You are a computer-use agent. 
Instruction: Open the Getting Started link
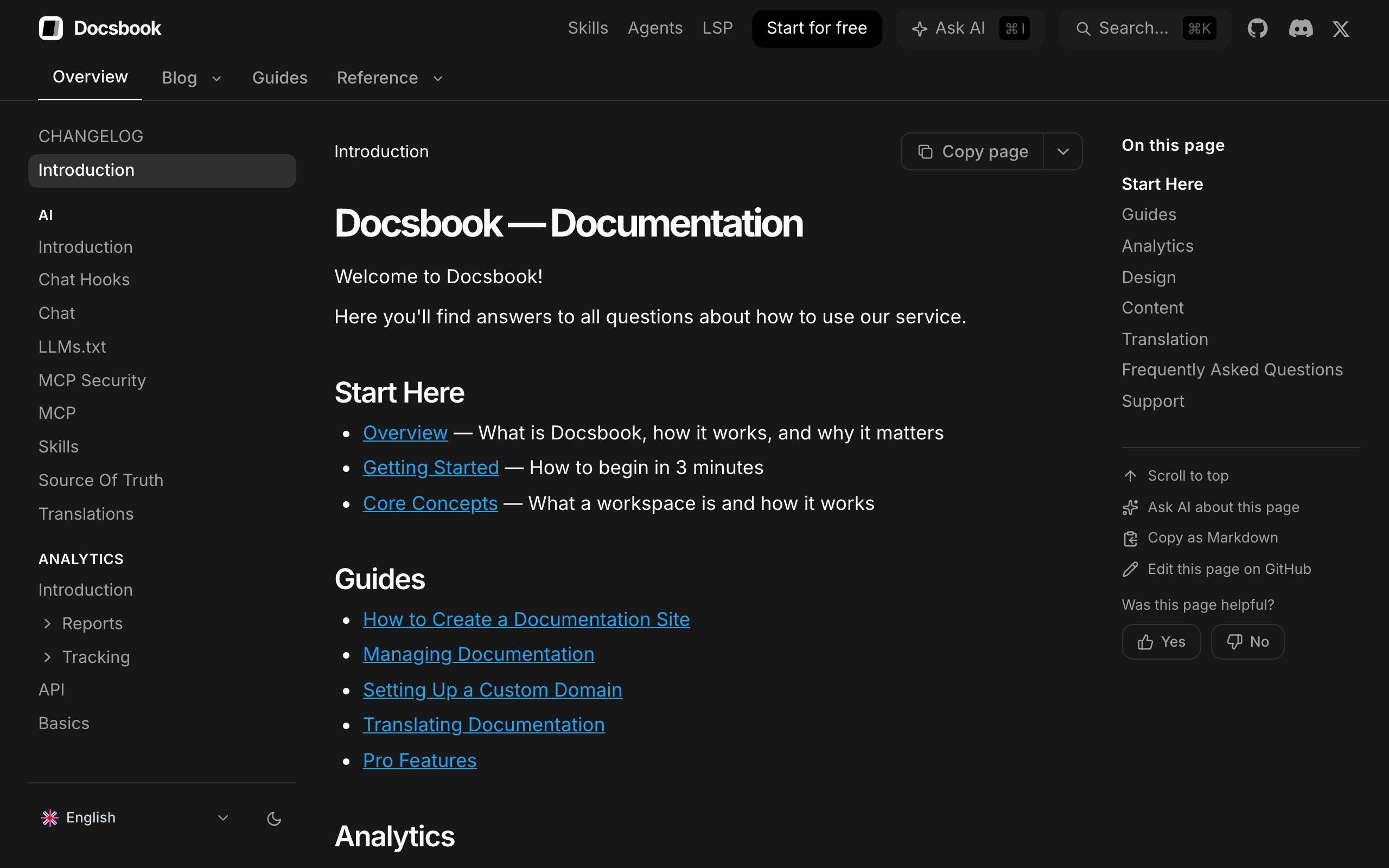(x=431, y=468)
